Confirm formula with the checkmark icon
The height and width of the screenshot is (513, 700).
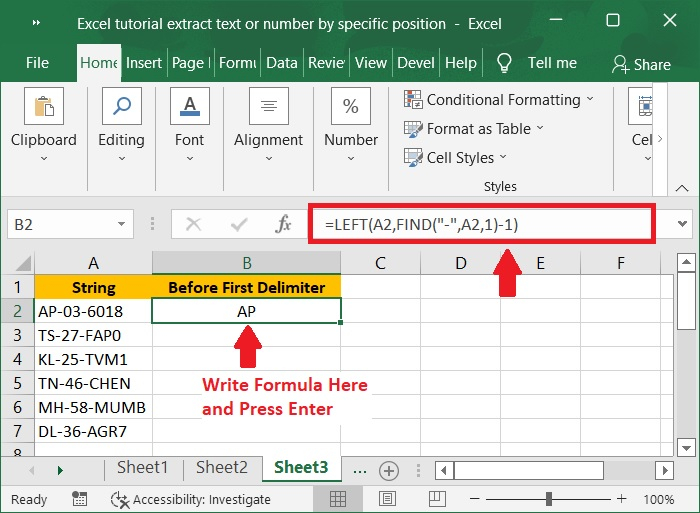pyautogui.click(x=239, y=224)
